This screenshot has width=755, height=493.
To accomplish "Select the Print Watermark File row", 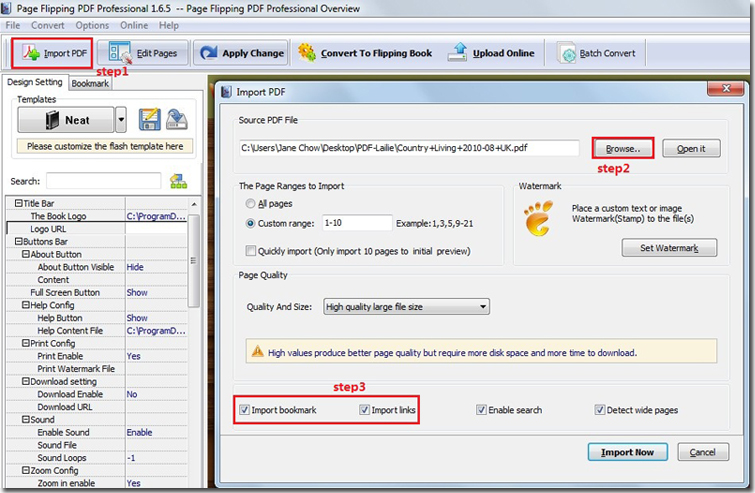I will click(97, 368).
